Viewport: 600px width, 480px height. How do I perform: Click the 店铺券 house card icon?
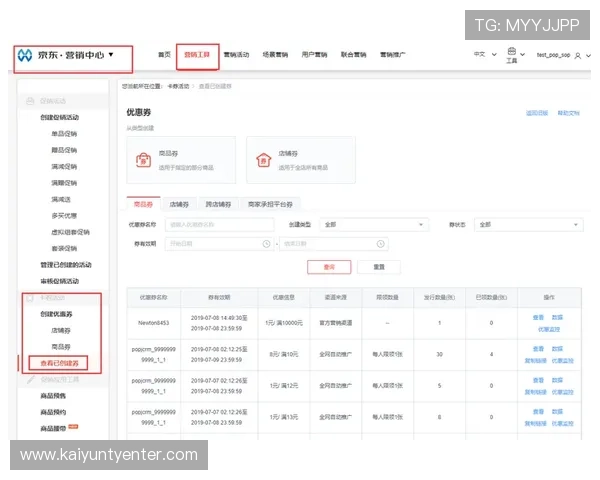tap(264, 160)
